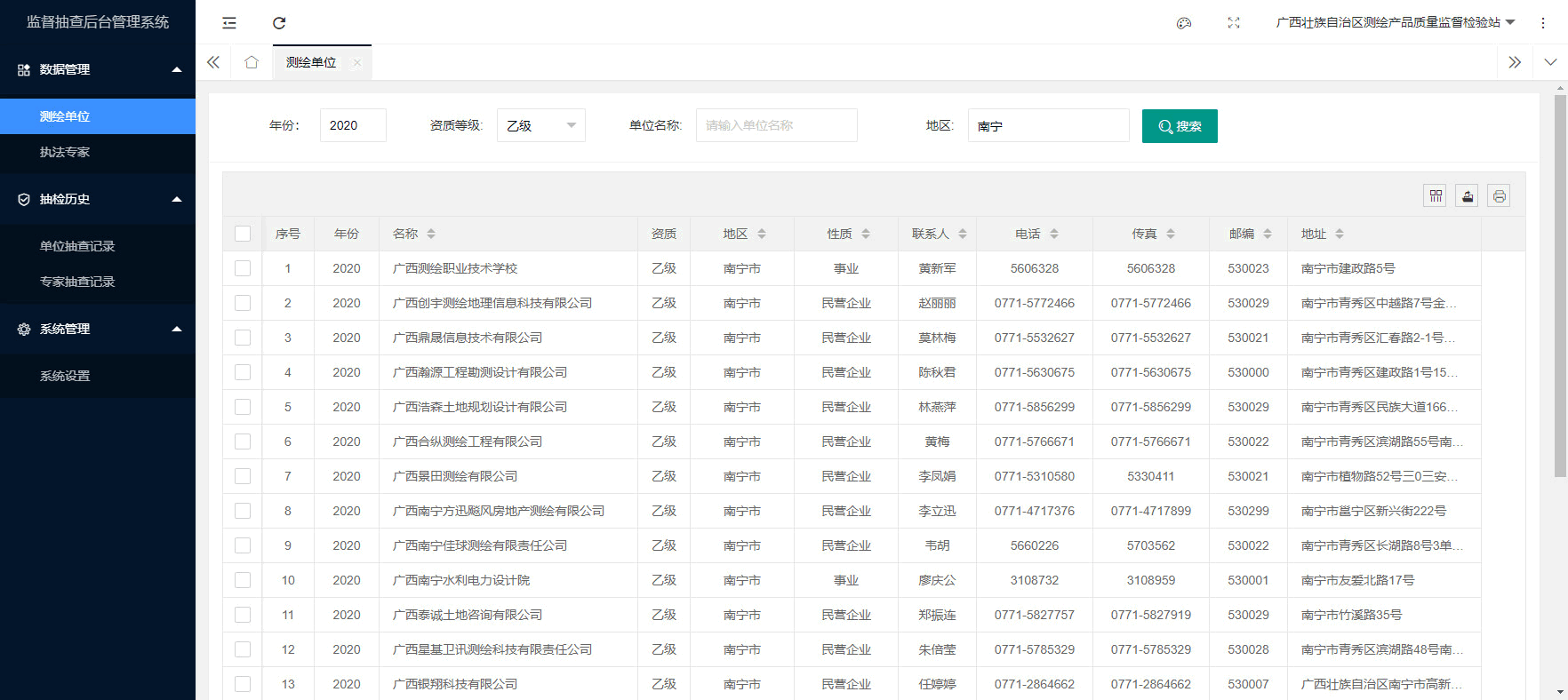Check row 1 广西测绘职业技术学校 checkbox
This screenshot has height=700, width=1568.
(x=243, y=268)
